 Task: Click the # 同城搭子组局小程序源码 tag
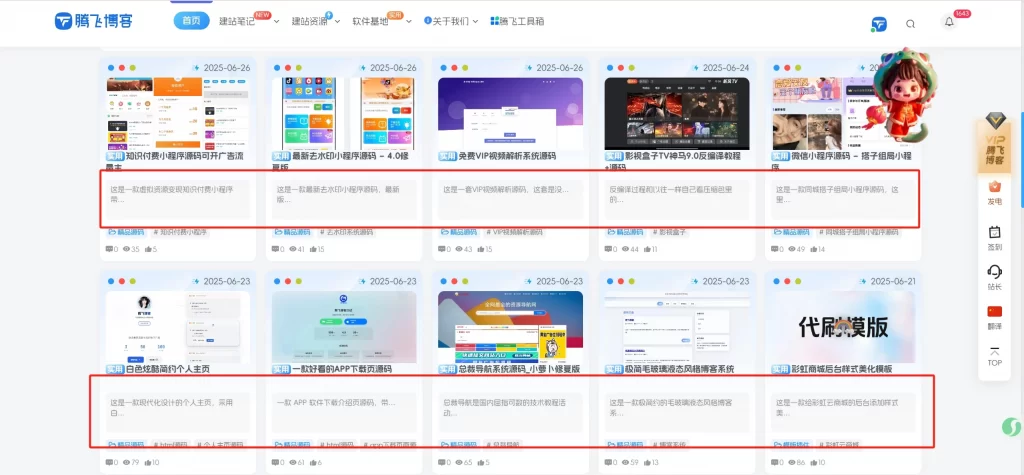pyautogui.click(x=859, y=232)
